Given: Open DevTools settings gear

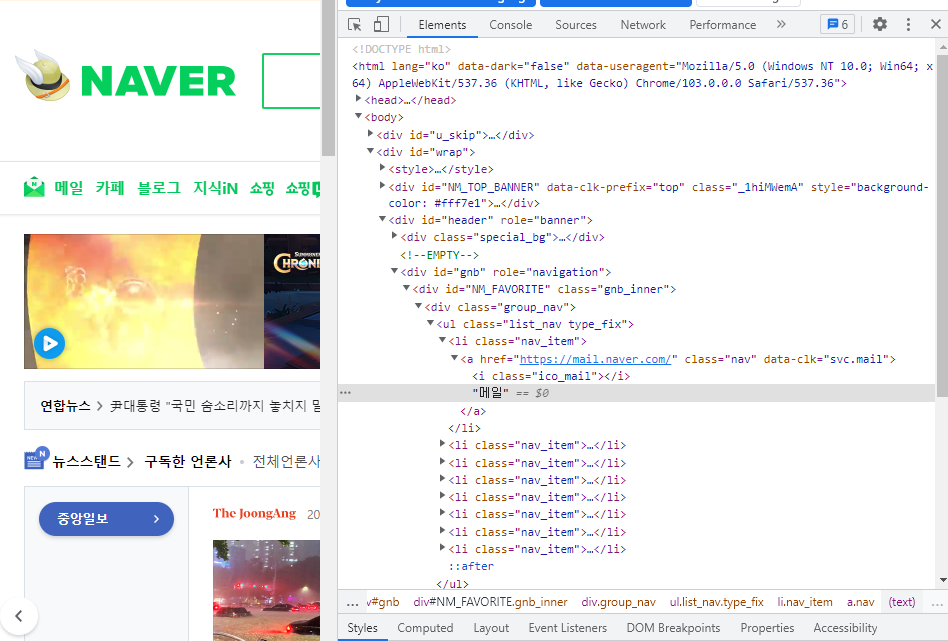Looking at the screenshot, I should [x=880, y=24].
